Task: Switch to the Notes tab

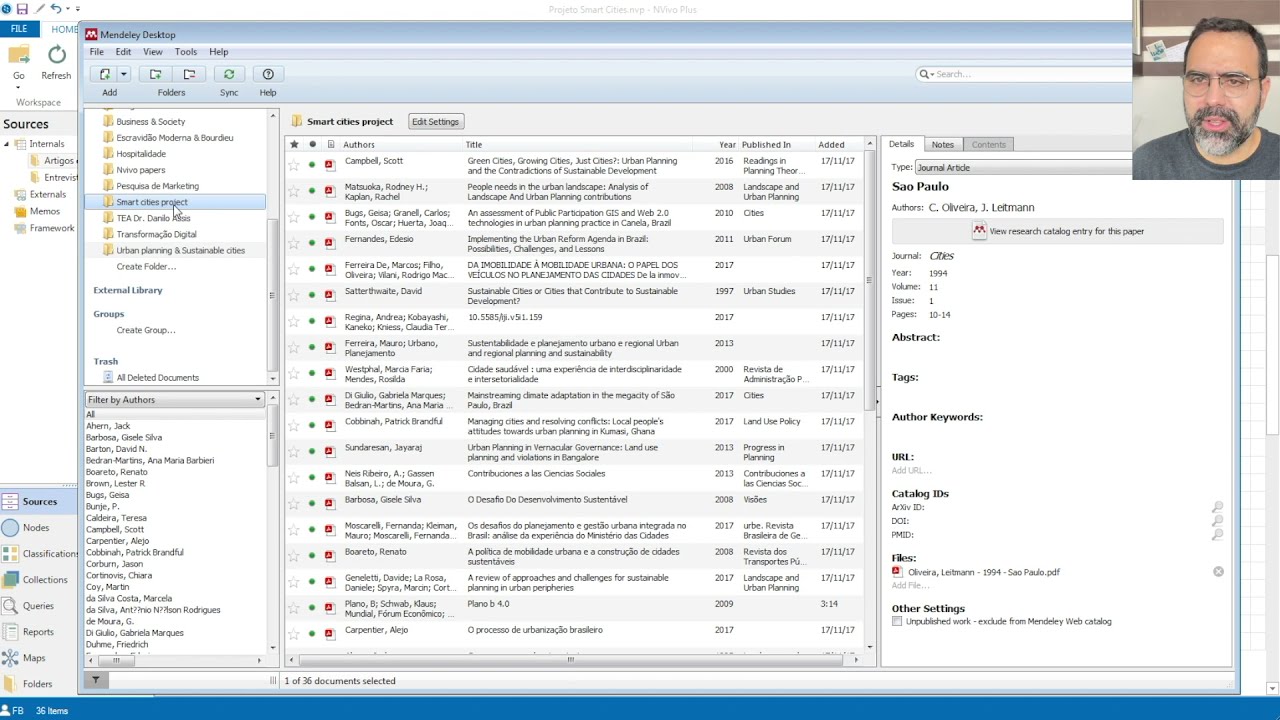Action: 942,145
